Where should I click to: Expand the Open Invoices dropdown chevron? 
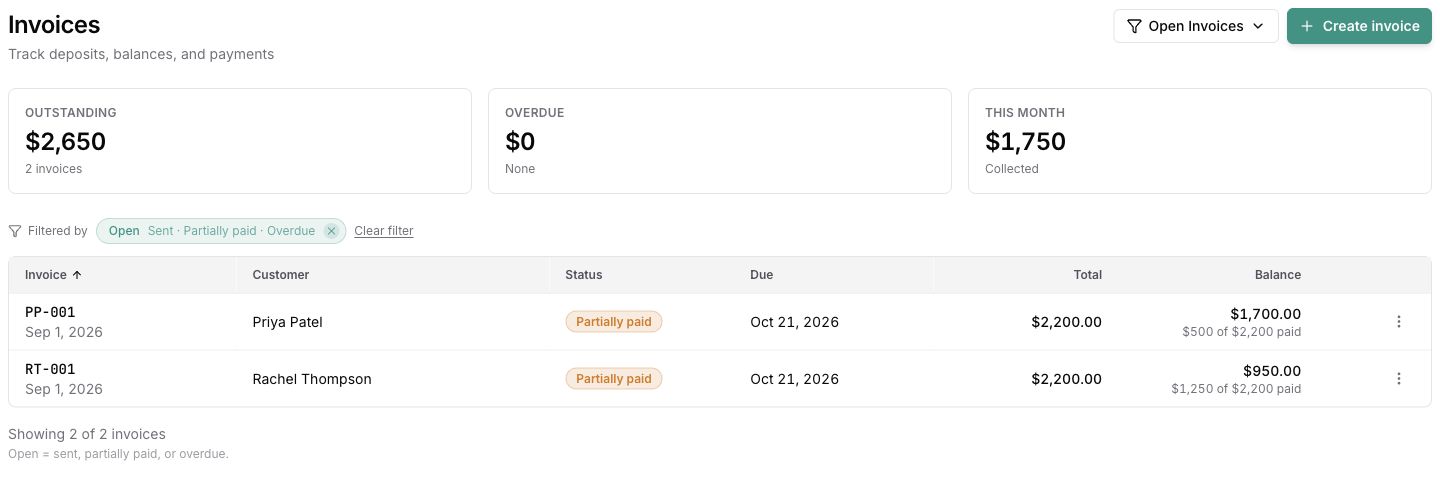tap(1258, 26)
